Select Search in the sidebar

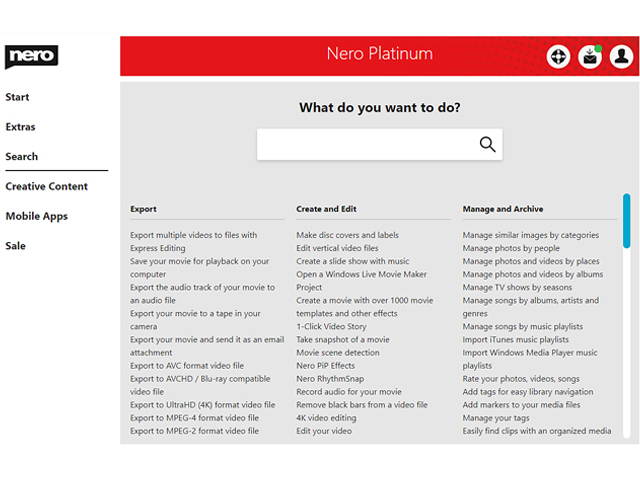coord(22,157)
